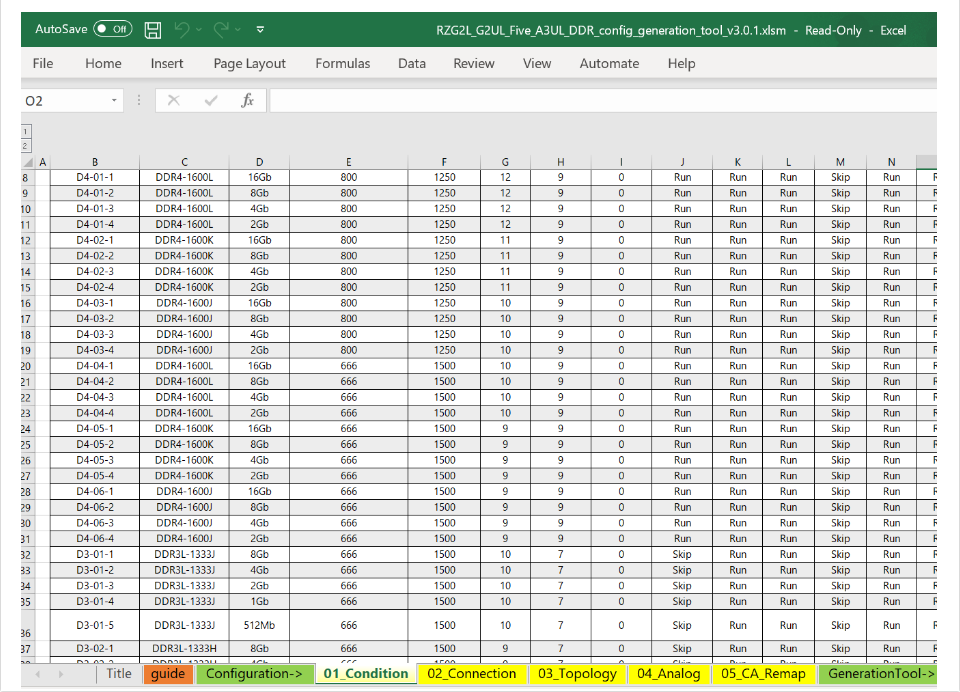Click Skip in column M of row 36
960x692 pixels.
[841, 625]
